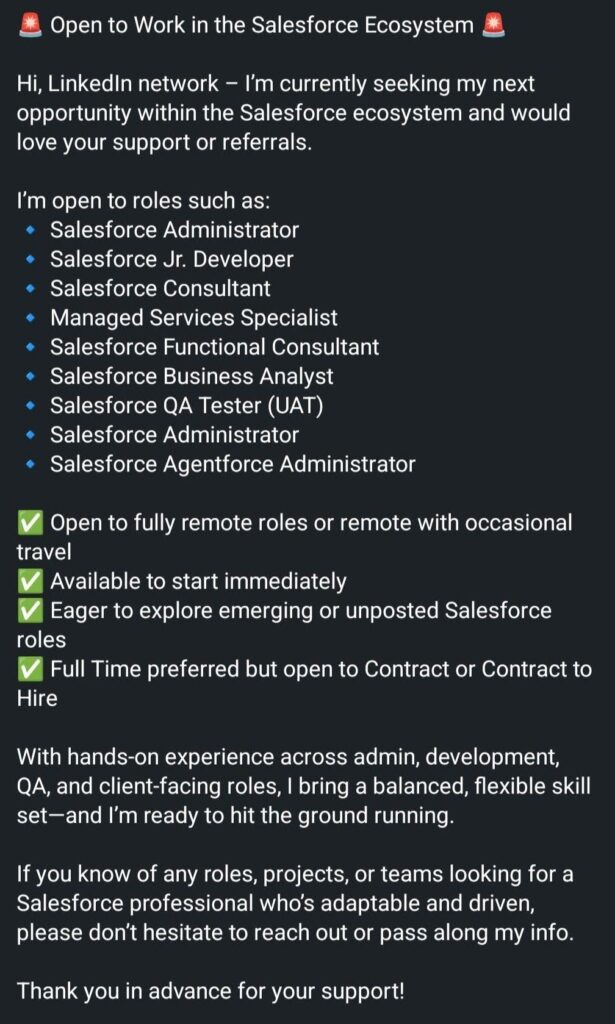This screenshot has height=1024, width=615.
Task: Click the 'Salesforce Business Analyst' text
Action: coord(192,377)
